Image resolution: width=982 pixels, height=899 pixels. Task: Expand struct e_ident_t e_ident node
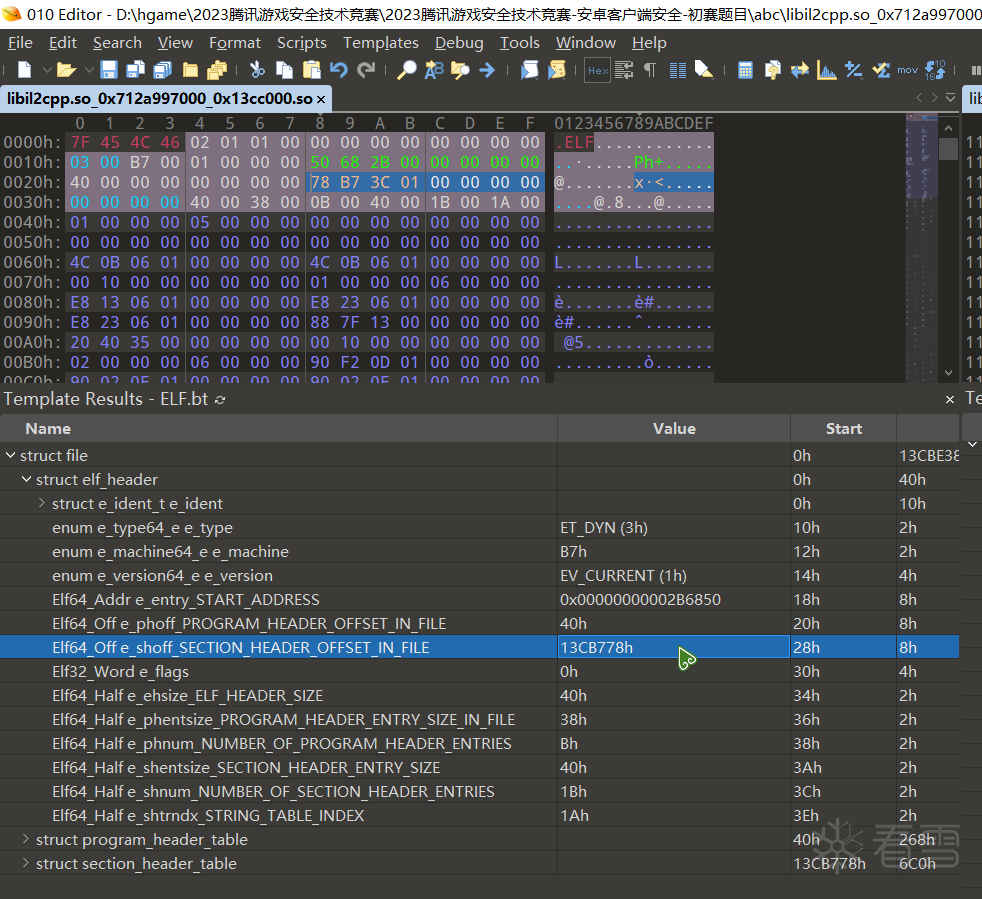click(x=42, y=503)
